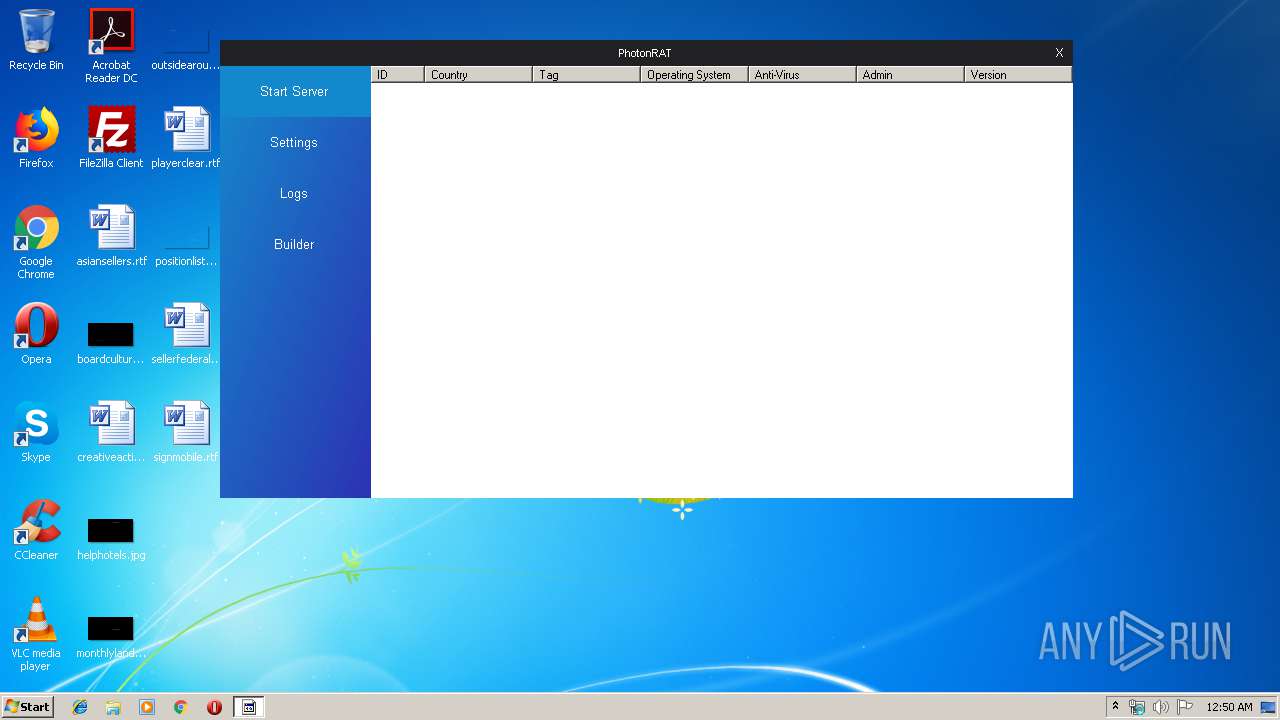Select the FileZilla Client icon
Screen dimensions: 1280x720
point(111,139)
